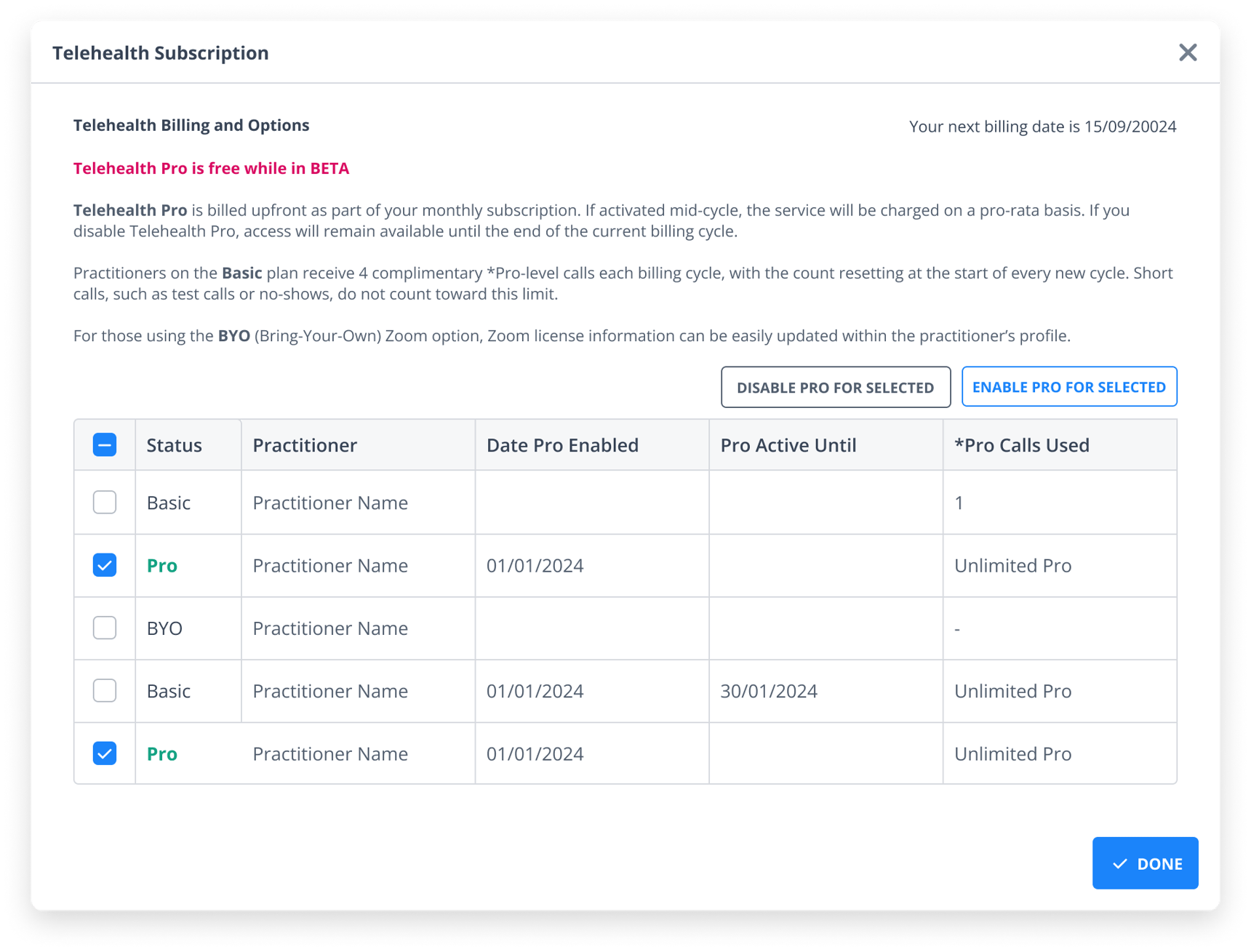This screenshot has height=952, width=1251.
Task: Close the Telehealth Subscription dialog
Action: click(1188, 52)
